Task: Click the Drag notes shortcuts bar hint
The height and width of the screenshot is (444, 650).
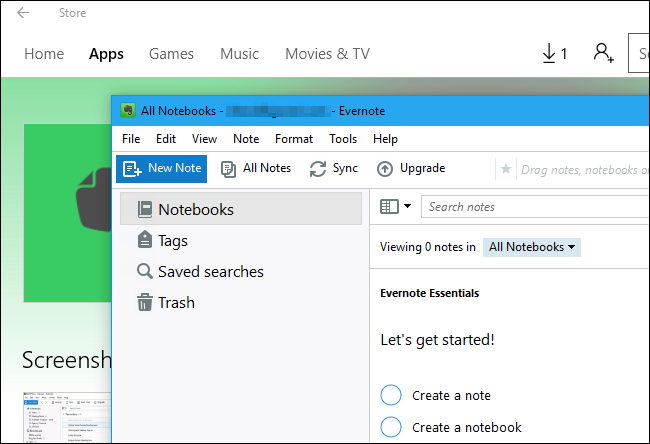Action: tap(585, 170)
